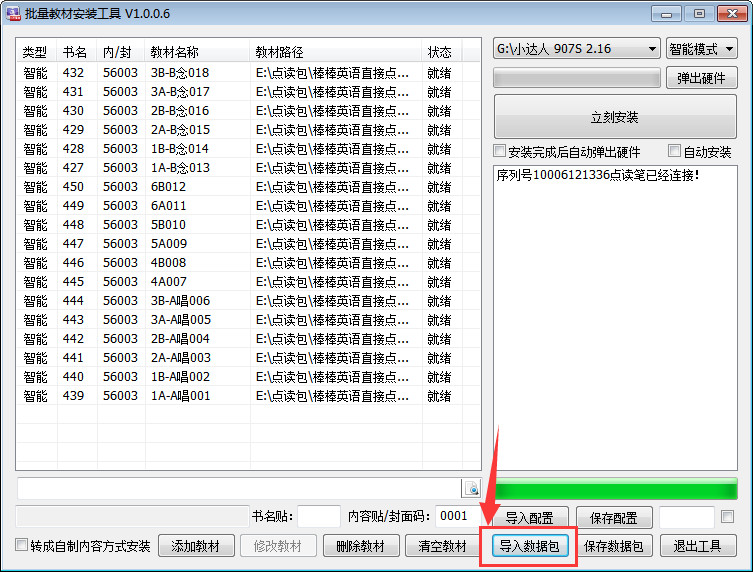The width and height of the screenshot is (753, 572).
Task: Open the G:\小达人 907S drive dropdown
Action: click(x=576, y=49)
